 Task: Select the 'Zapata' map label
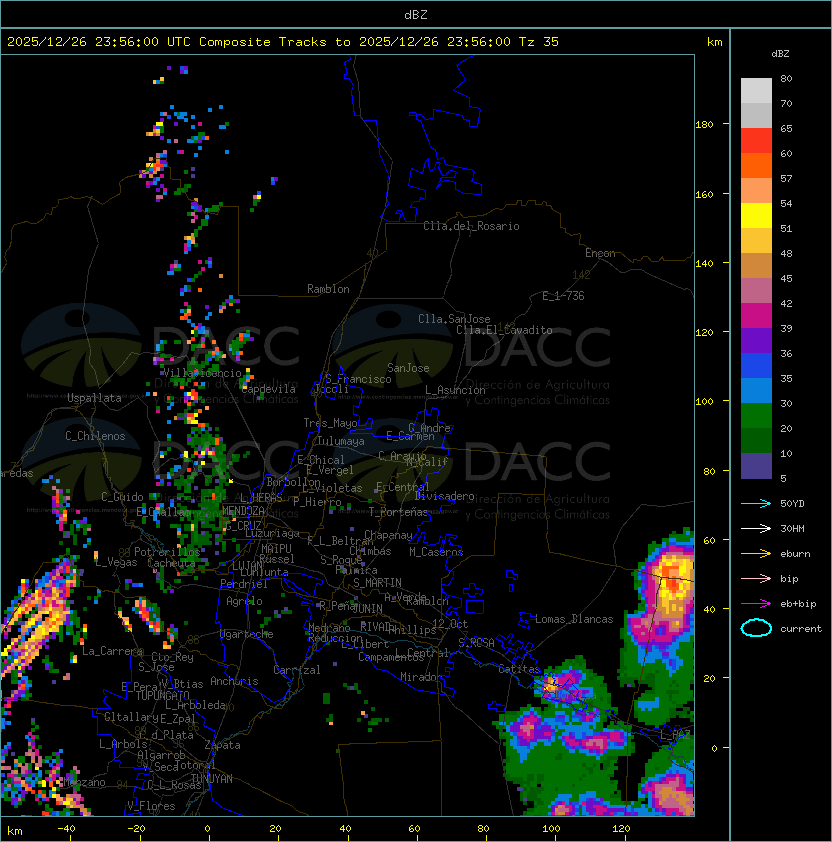coord(222,745)
